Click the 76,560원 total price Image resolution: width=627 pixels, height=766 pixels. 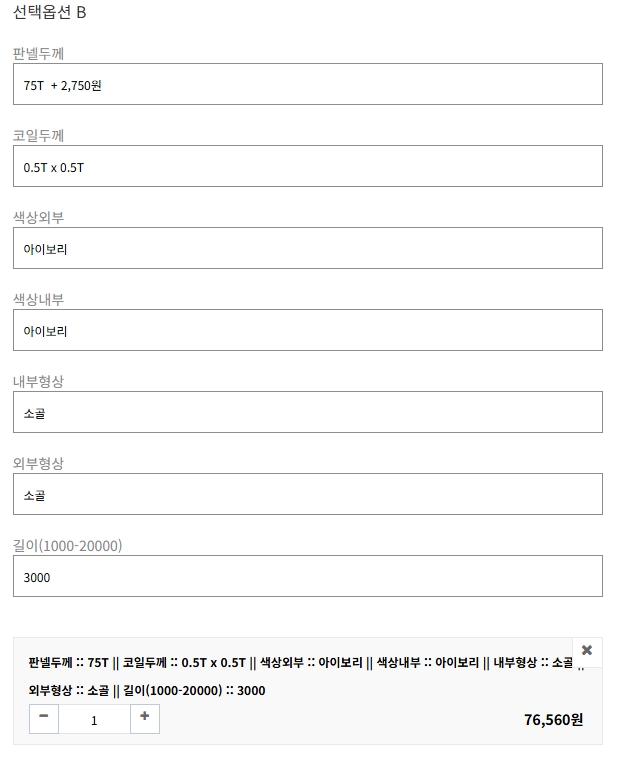(x=553, y=719)
